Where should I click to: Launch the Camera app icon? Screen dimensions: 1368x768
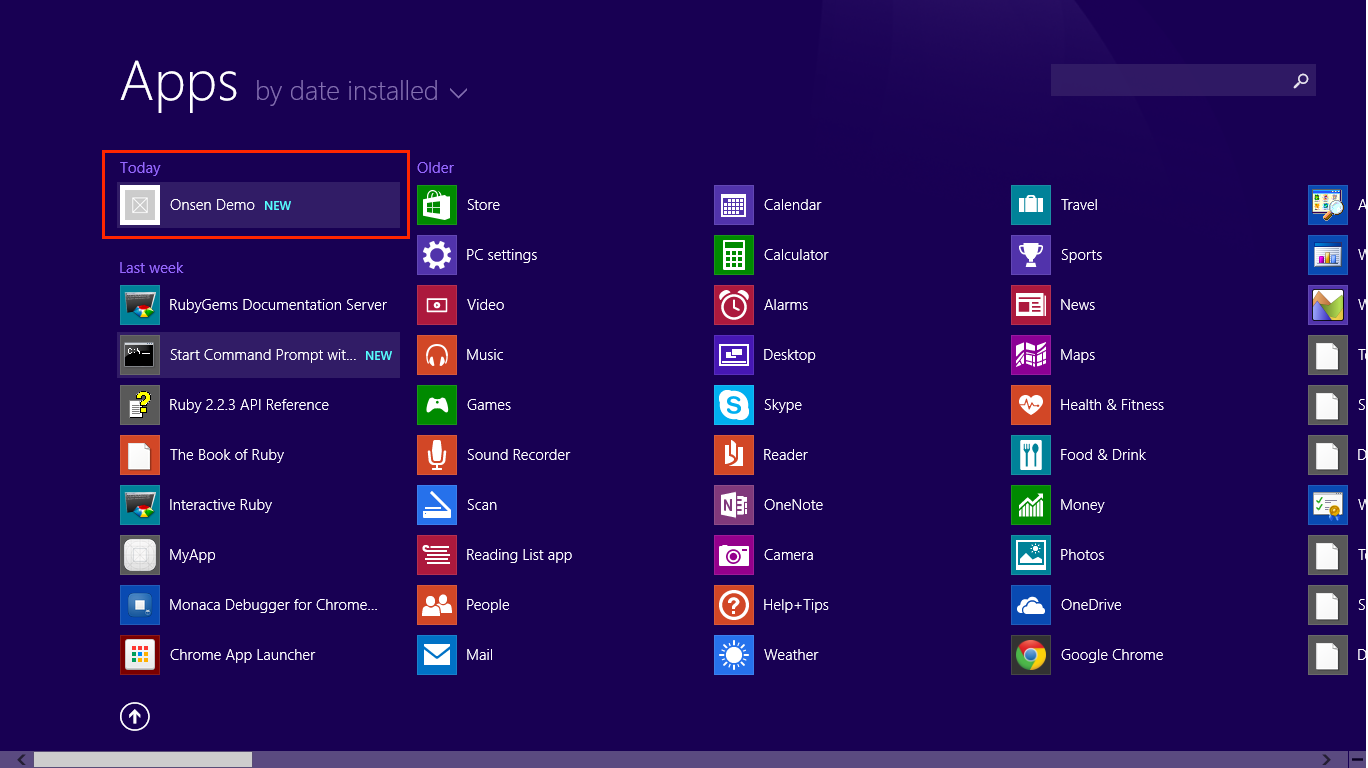[734, 555]
